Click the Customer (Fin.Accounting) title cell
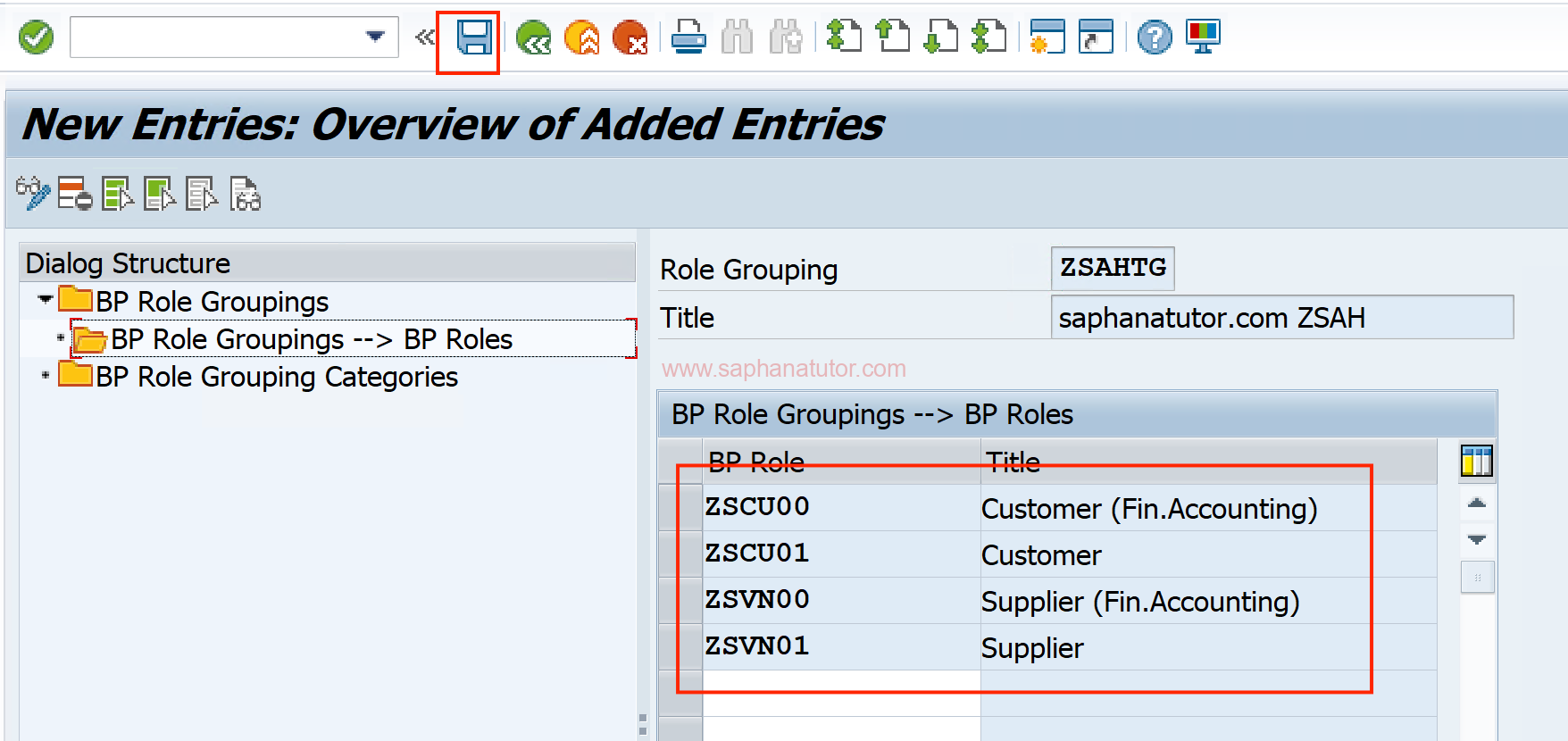1568x741 pixels. 1209,508
